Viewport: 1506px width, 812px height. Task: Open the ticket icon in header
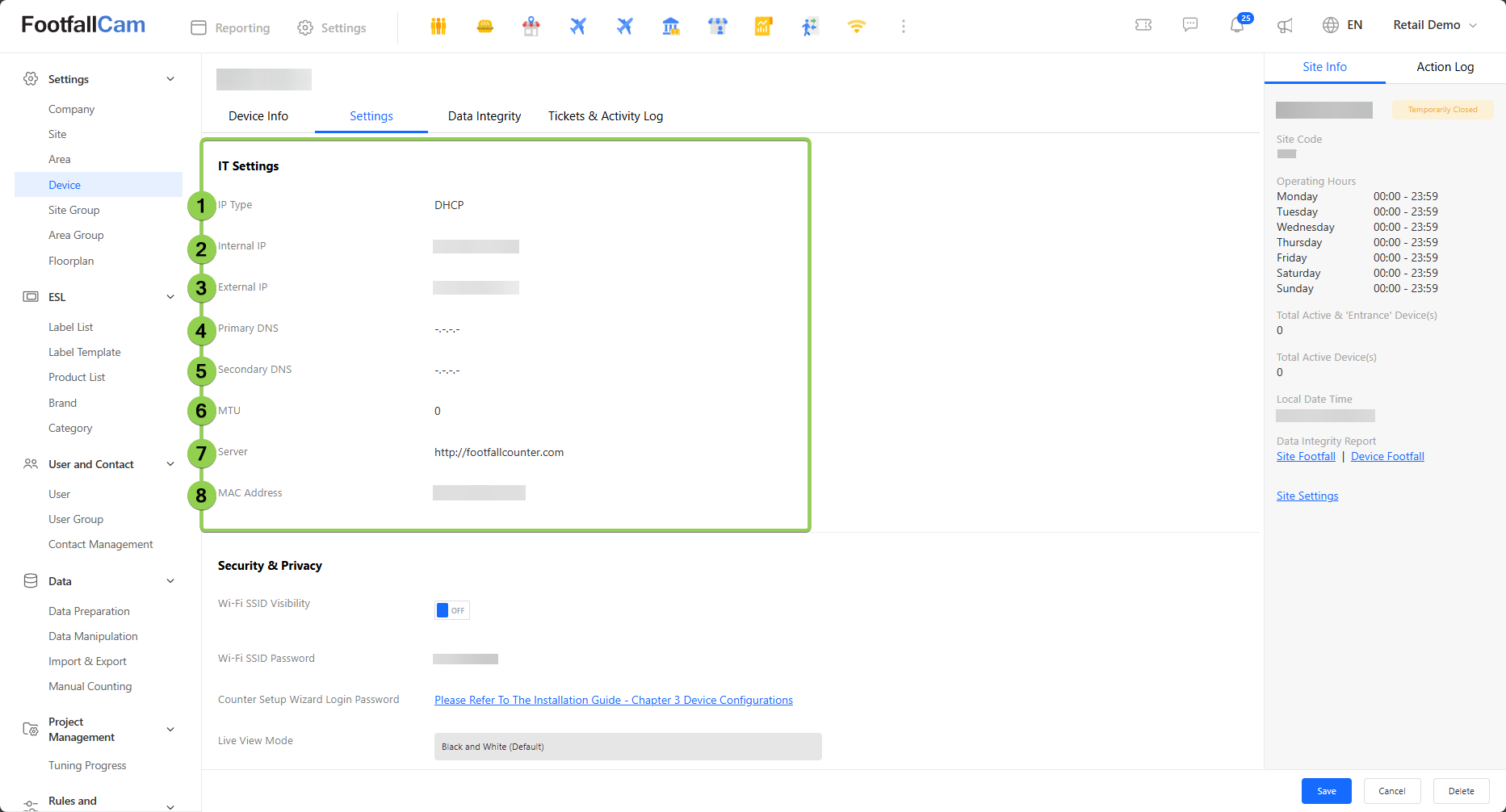(1143, 25)
